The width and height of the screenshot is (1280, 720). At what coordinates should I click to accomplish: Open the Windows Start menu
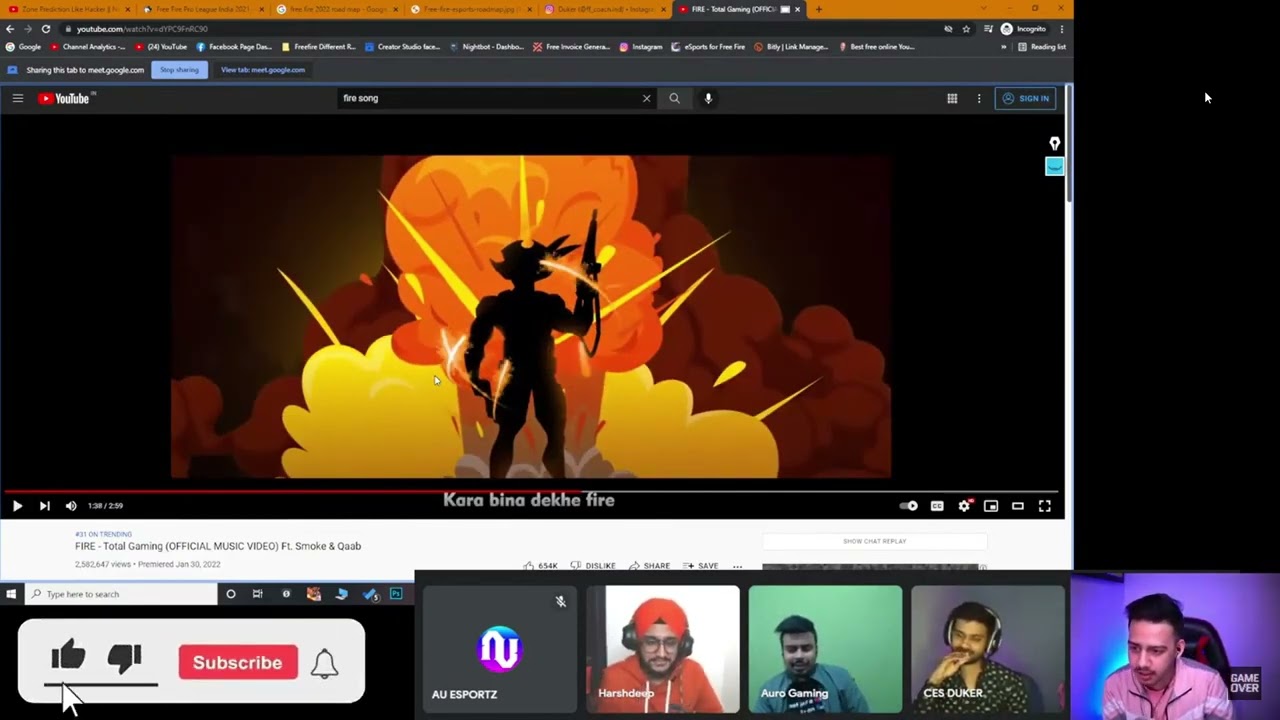(x=11, y=594)
